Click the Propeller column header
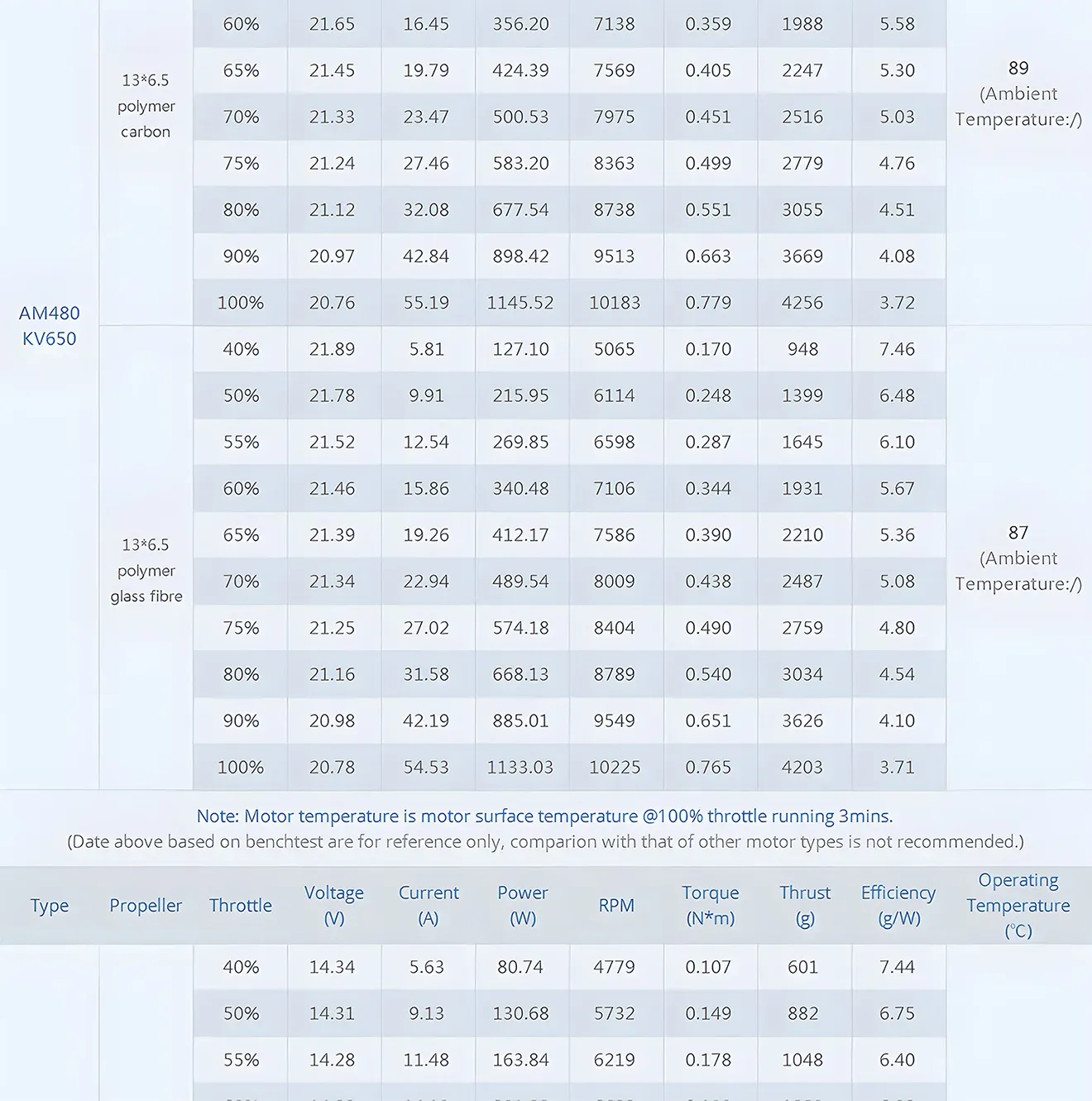The height and width of the screenshot is (1101, 1092). [146, 906]
